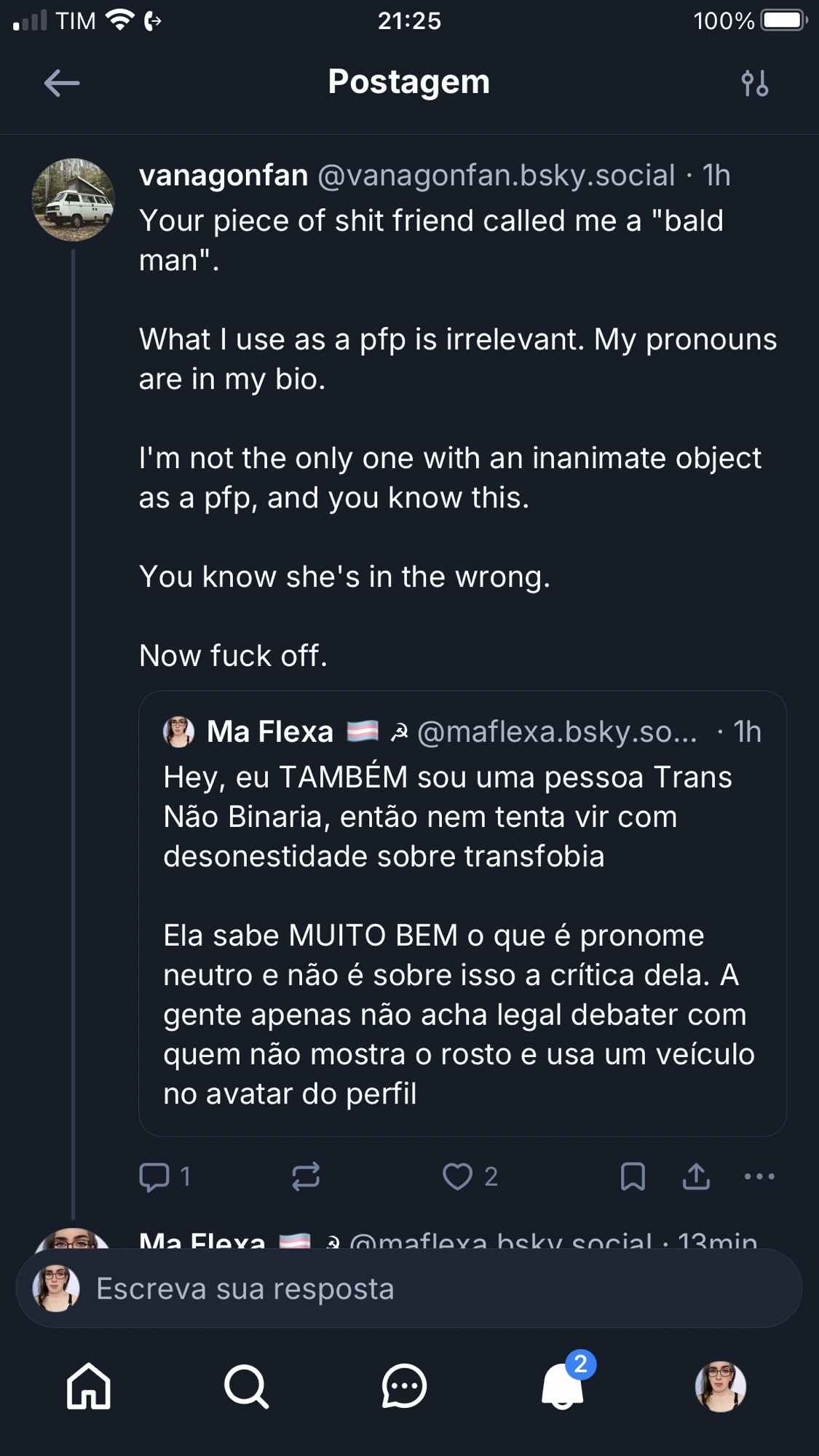Tap the Ma Flexa reply author name
The height and width of the screenshot is (1456, 819).
202,1241
